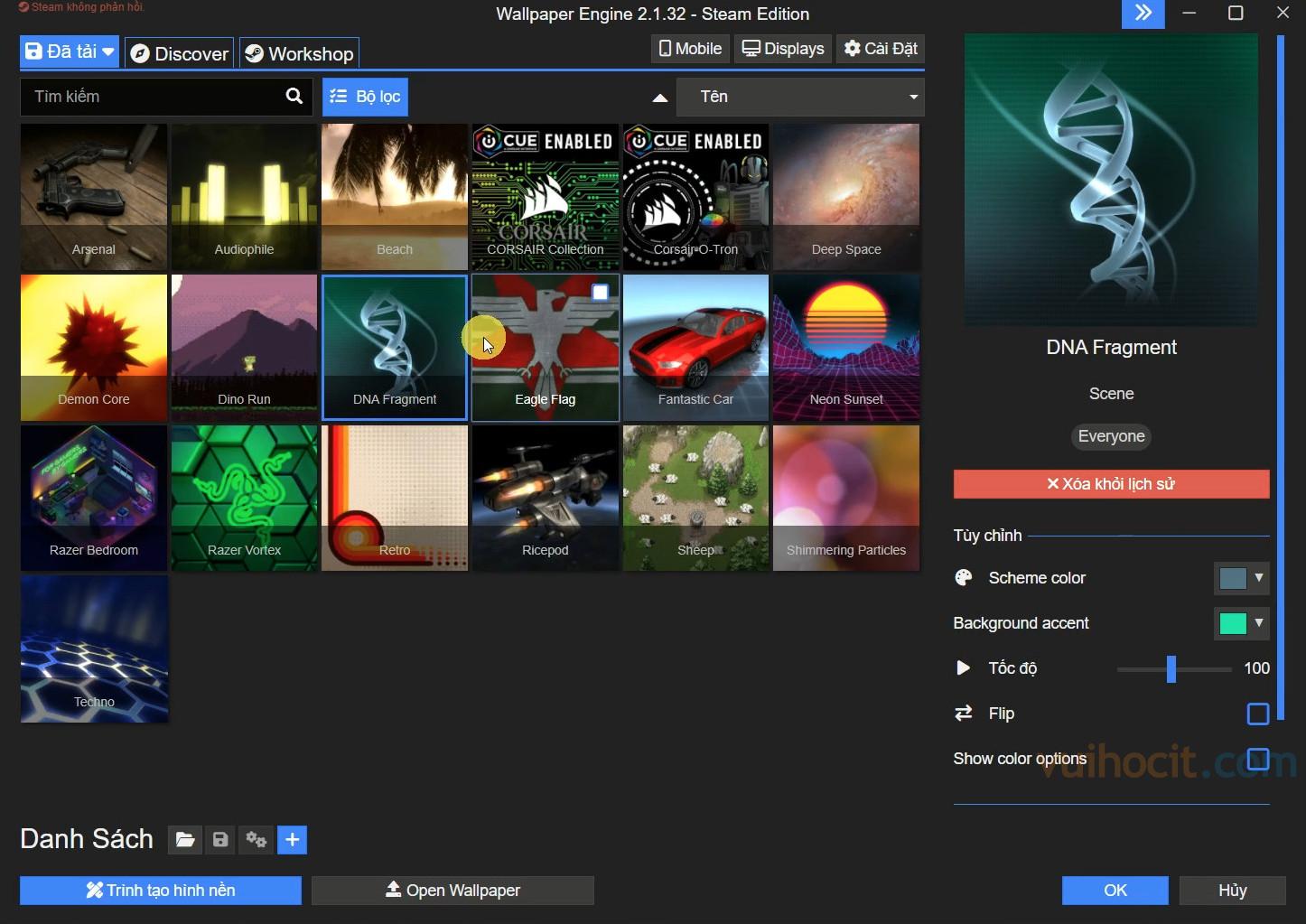The height and width of the screenshot is (924, 1306).
Task: Open playlist settings via the gears icon
Action: pyautogui.click(x=256, y=840)
